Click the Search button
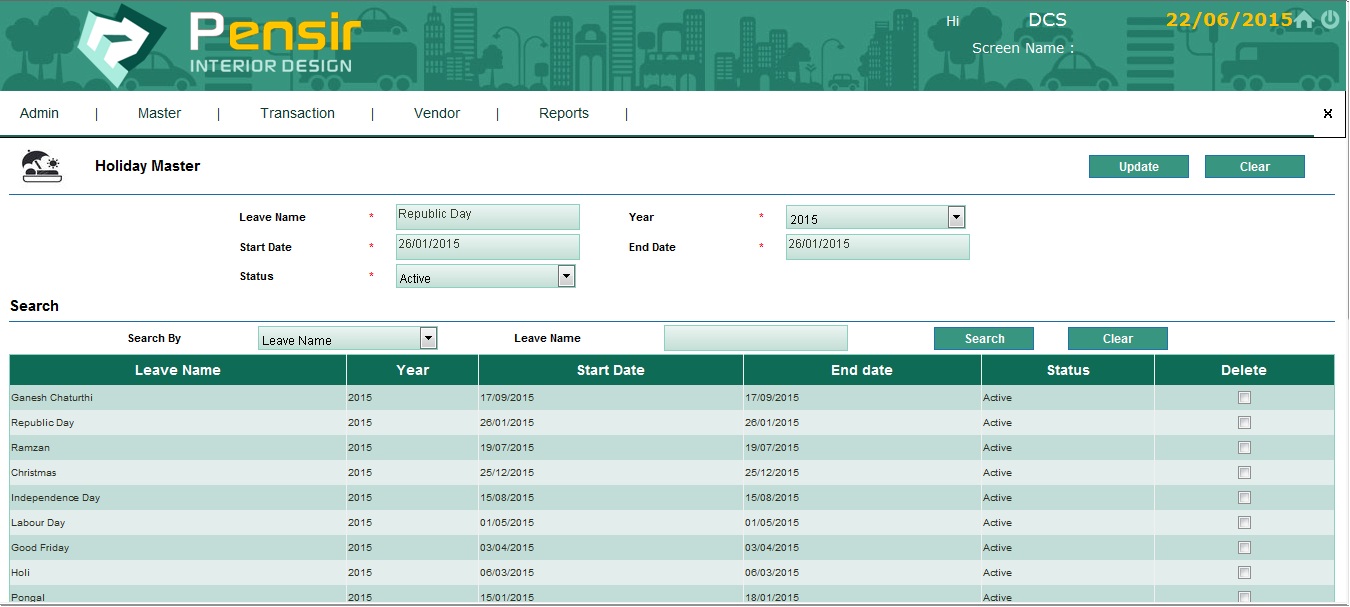The width and height of the screenshot is (1350, 607). point(984,339)
